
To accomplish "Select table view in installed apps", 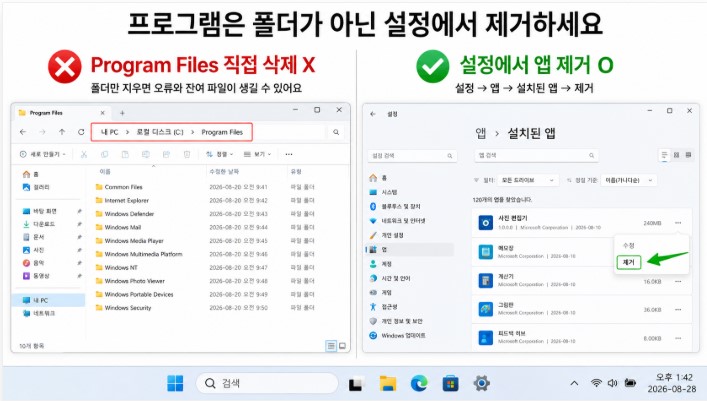I will 689,155.
